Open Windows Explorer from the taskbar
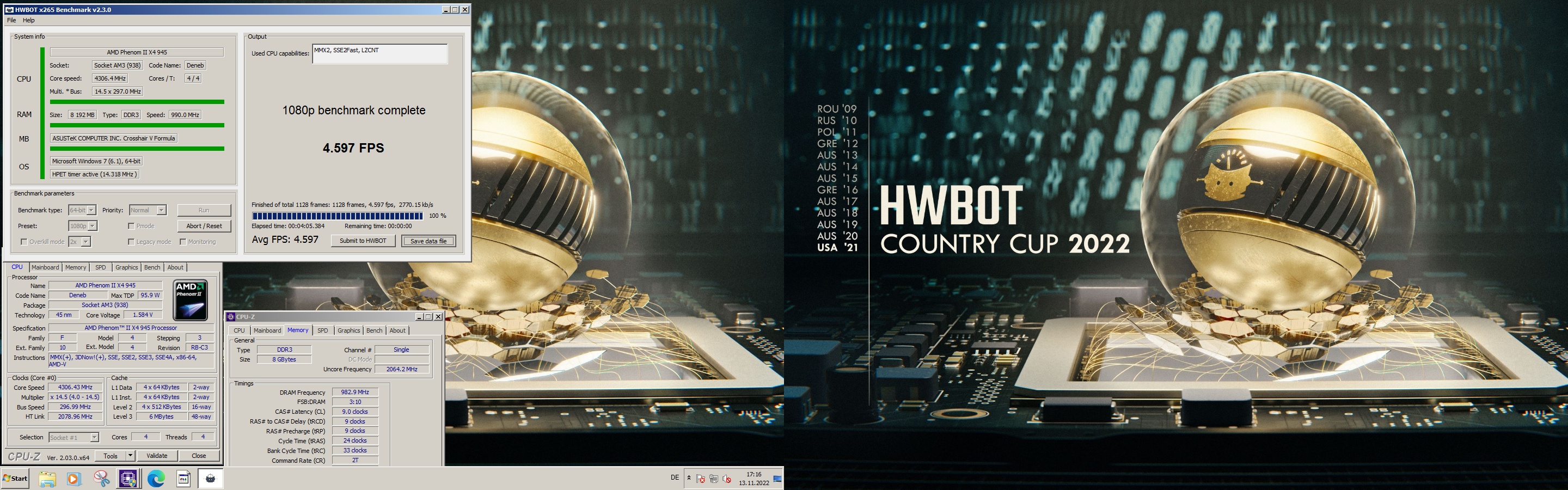This screenshot has width=1568, height=490. click(47, 479)
